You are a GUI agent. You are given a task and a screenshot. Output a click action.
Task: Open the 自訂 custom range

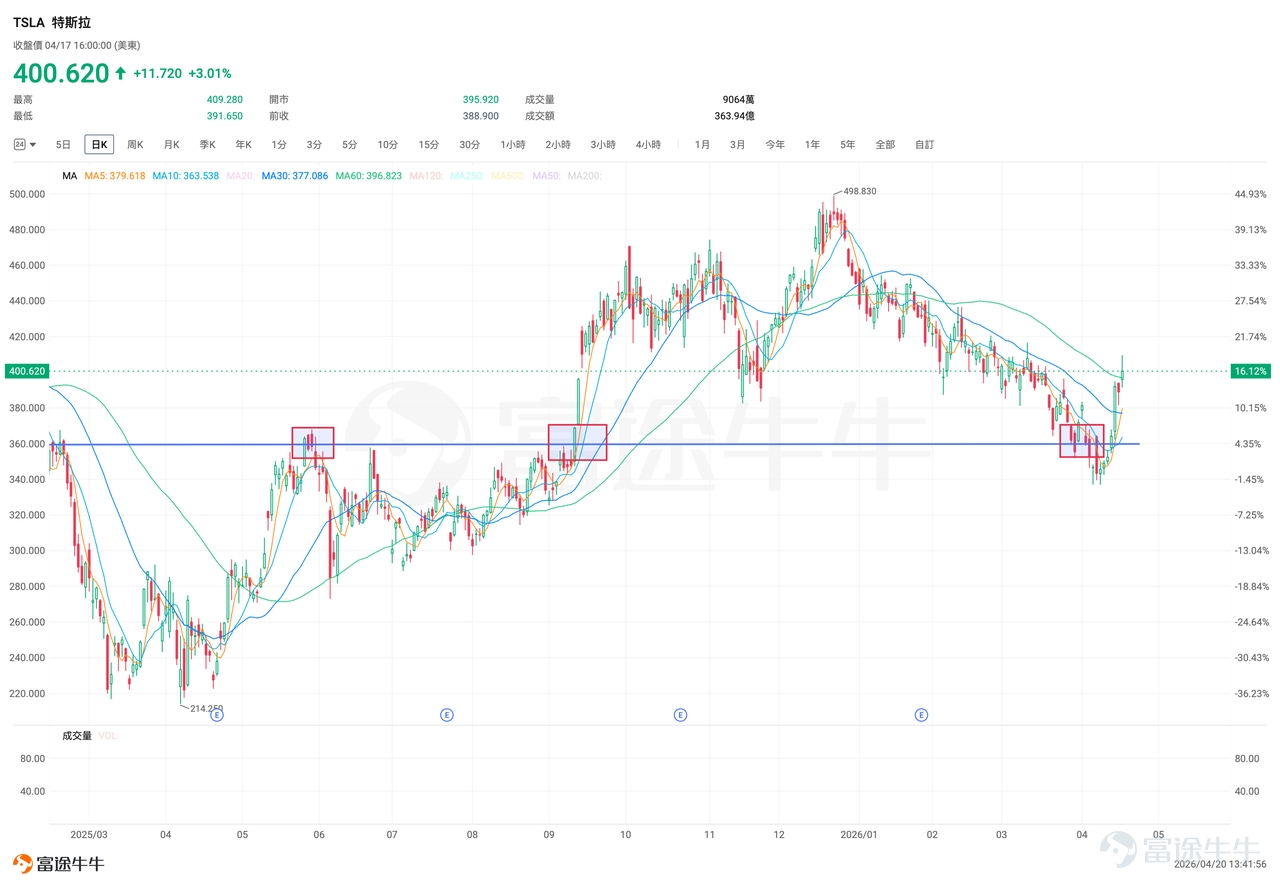(924, 145)
